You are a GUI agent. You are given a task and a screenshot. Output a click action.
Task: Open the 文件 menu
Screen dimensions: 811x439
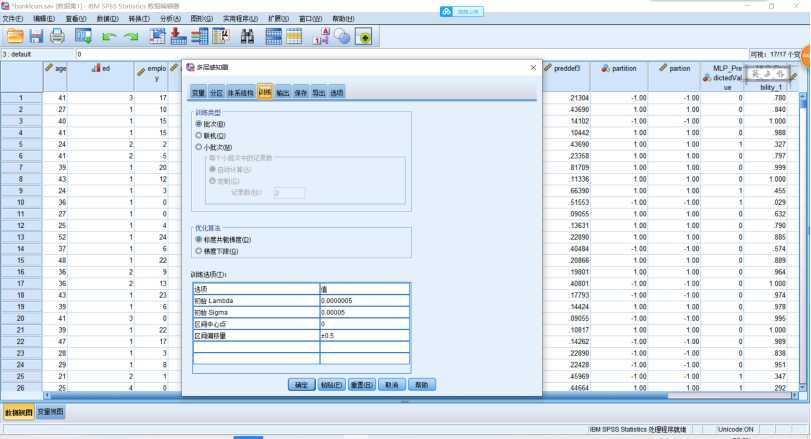point(12,19)
